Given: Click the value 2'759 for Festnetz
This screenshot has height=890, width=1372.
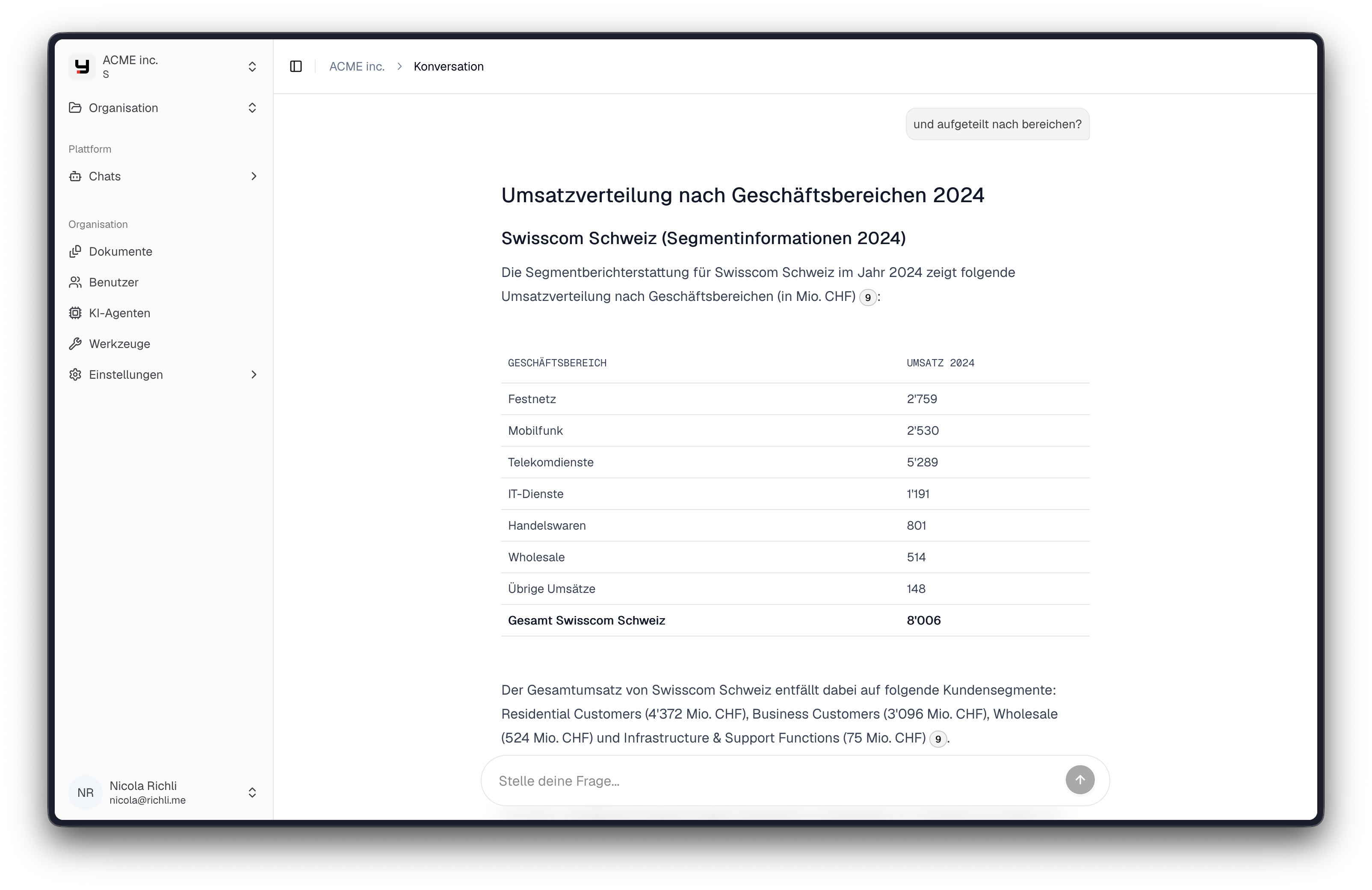Looking at the screenshot, I should click(922, 399).
